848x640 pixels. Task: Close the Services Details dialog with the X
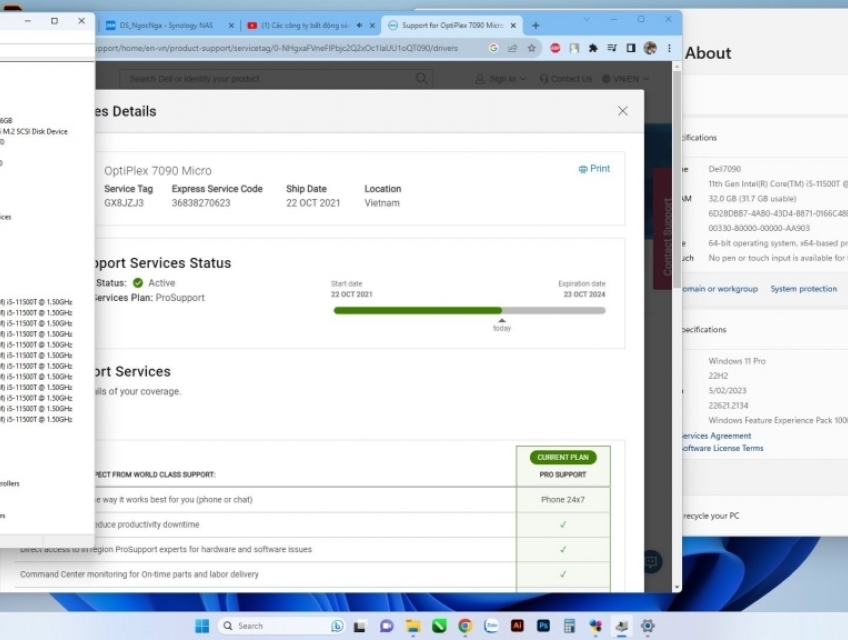[x=622, y=111]
